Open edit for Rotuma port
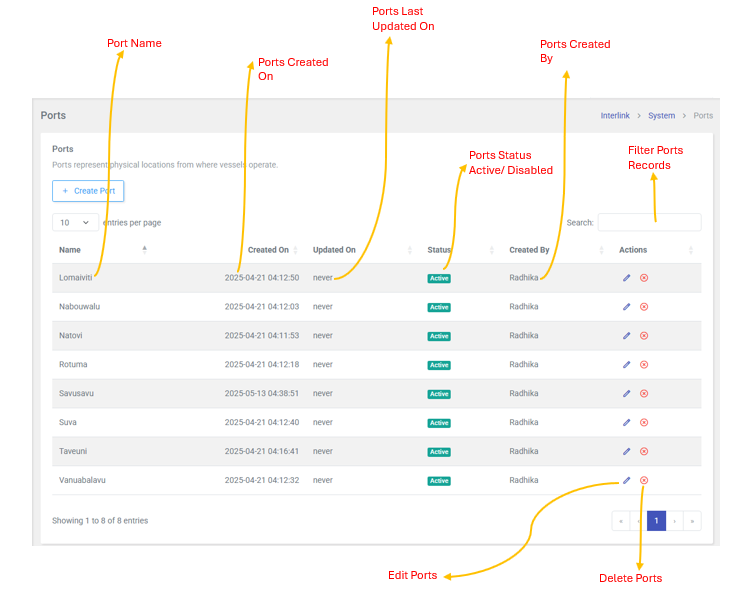 pyautogui.click(x=627, y=365)
